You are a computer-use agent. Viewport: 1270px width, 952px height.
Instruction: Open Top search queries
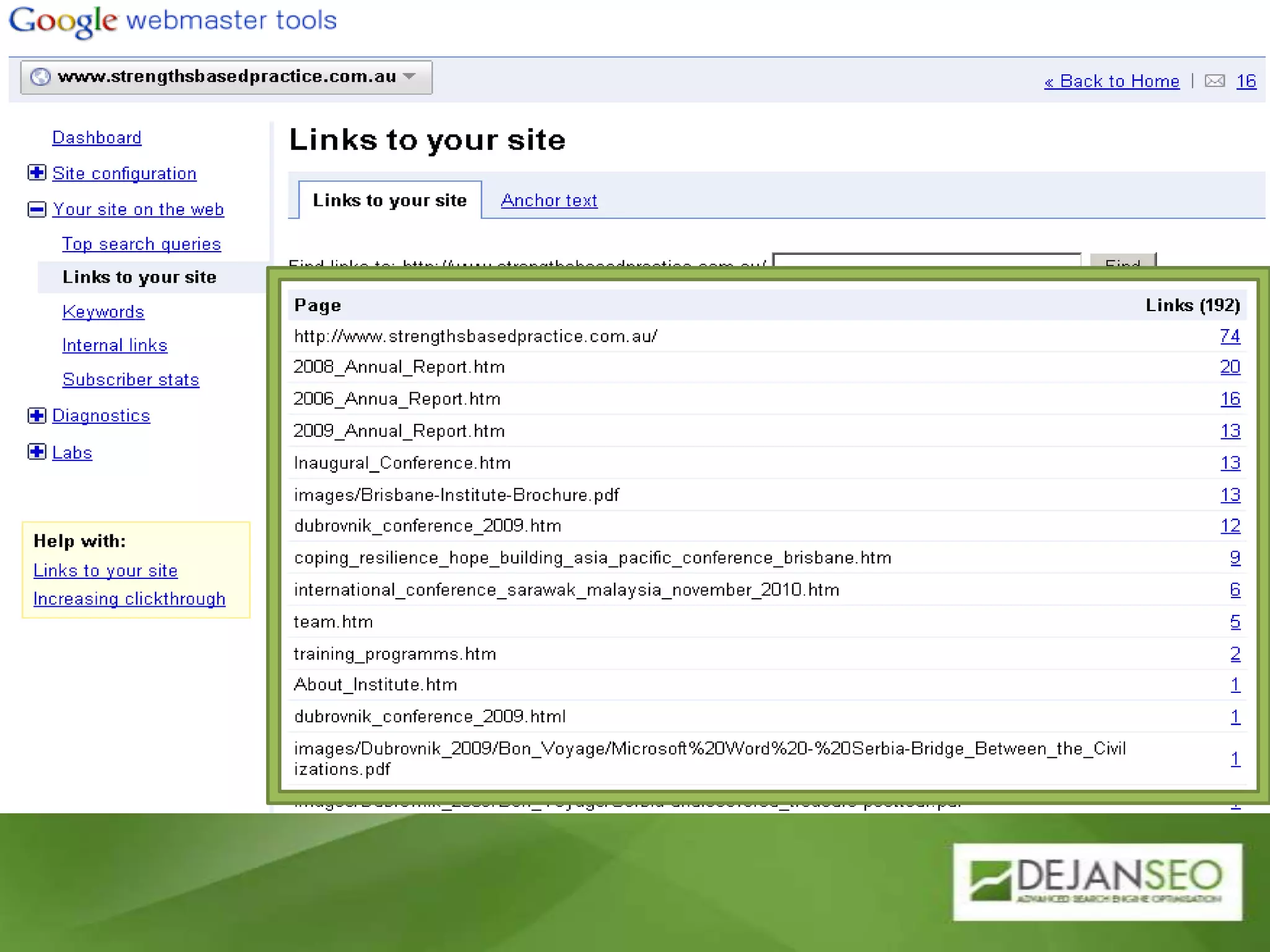141,244
